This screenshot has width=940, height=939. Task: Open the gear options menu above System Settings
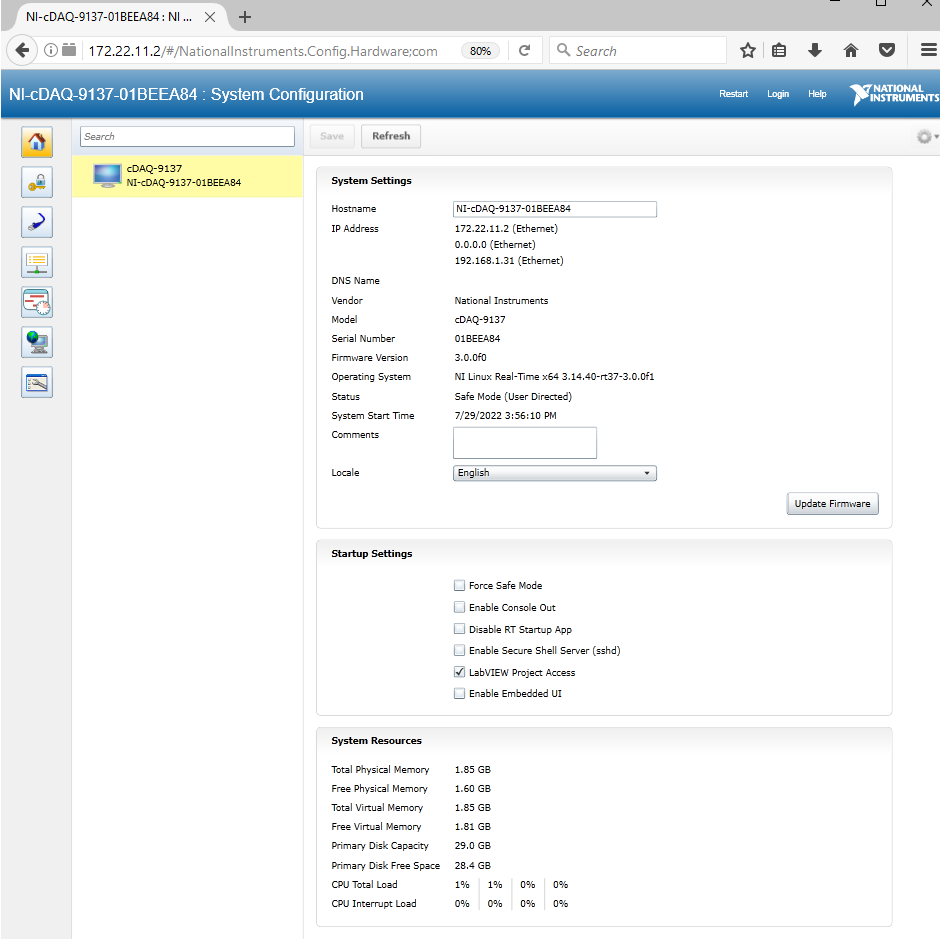[x=925, y=137]
